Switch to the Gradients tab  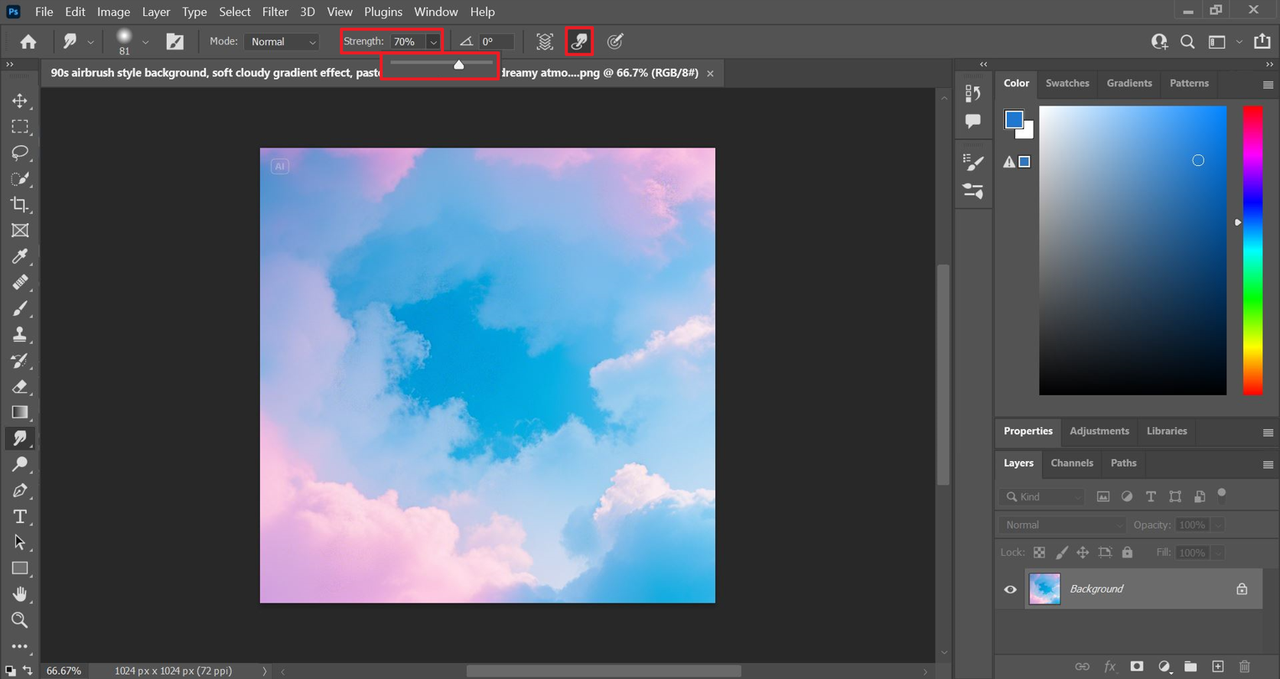(1129, 83)
